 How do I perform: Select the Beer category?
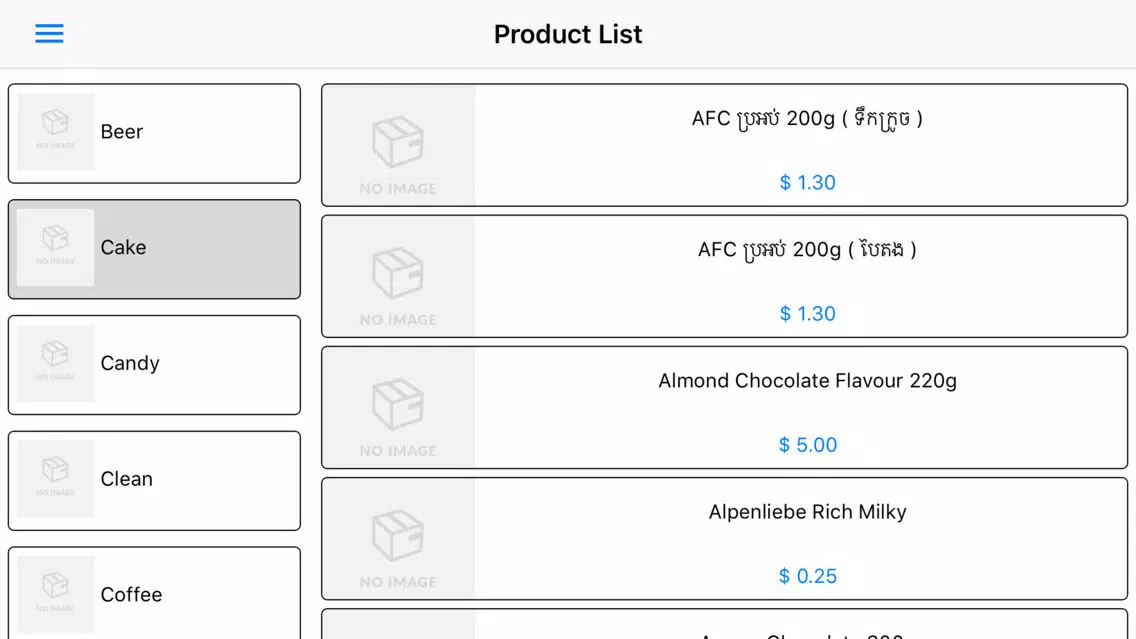tap(154, 133)
